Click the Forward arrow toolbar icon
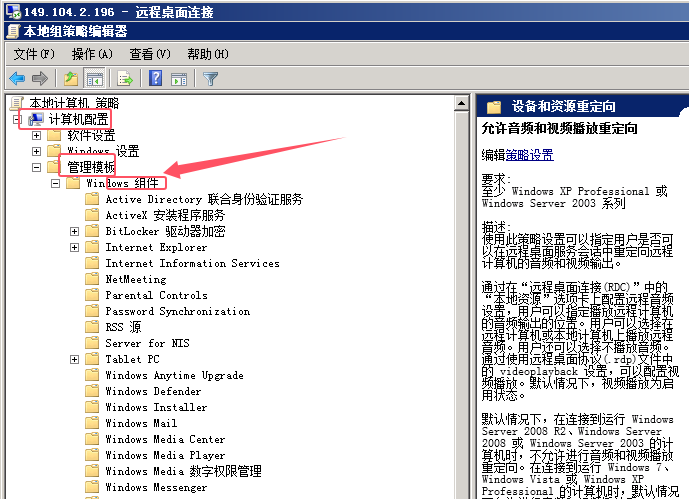 point(39,78)
